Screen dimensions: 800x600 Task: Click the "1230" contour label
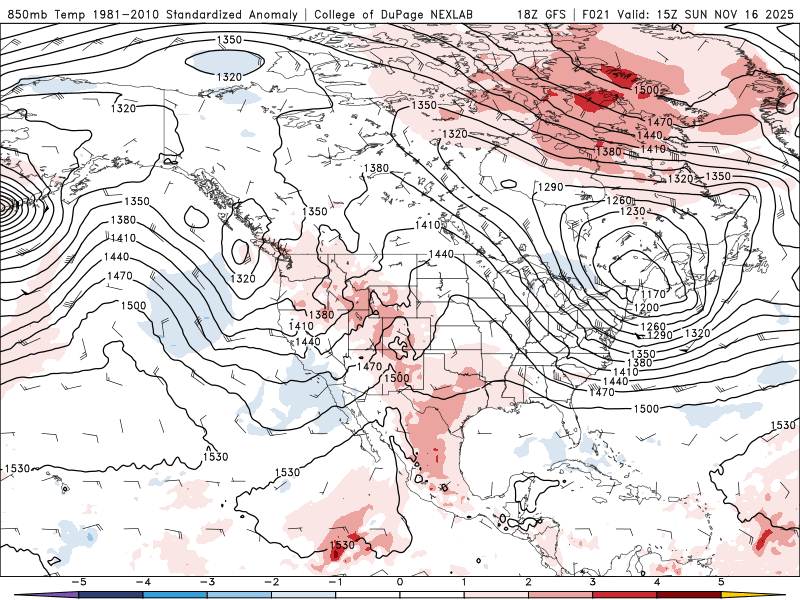[633, 211]
